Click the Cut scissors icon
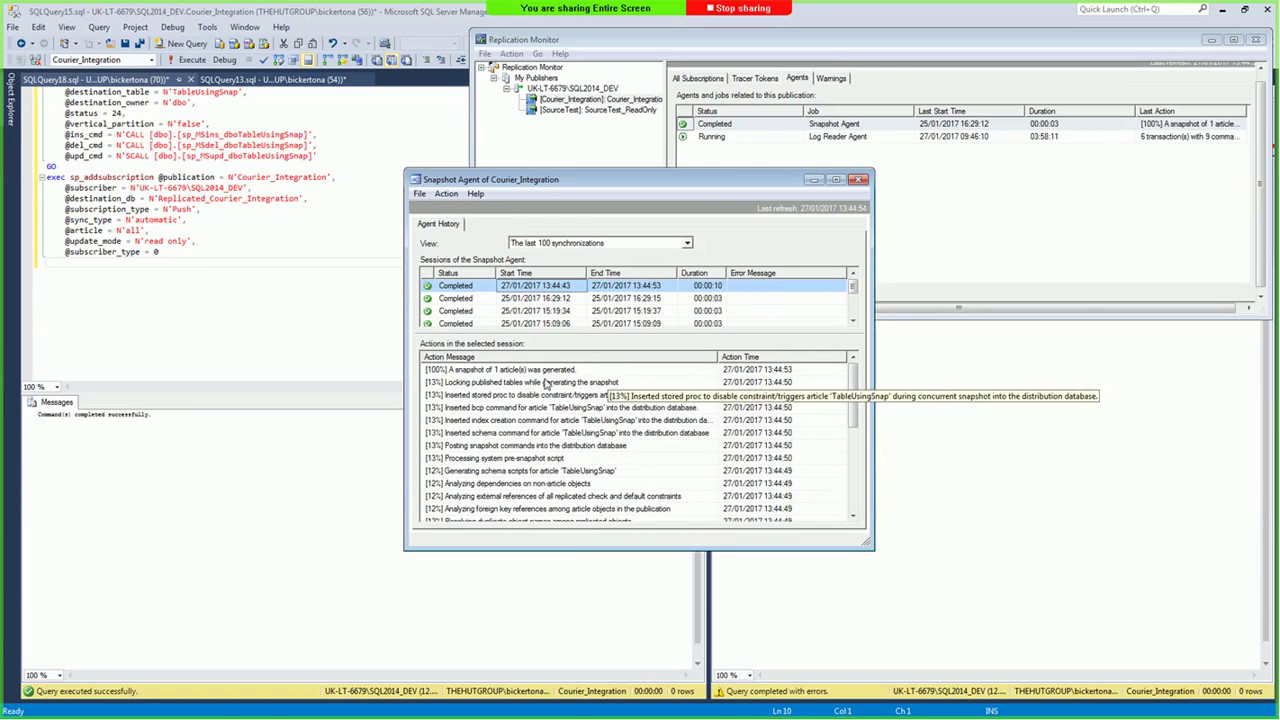Viewport: 1280px width, 720px height. 283,43
